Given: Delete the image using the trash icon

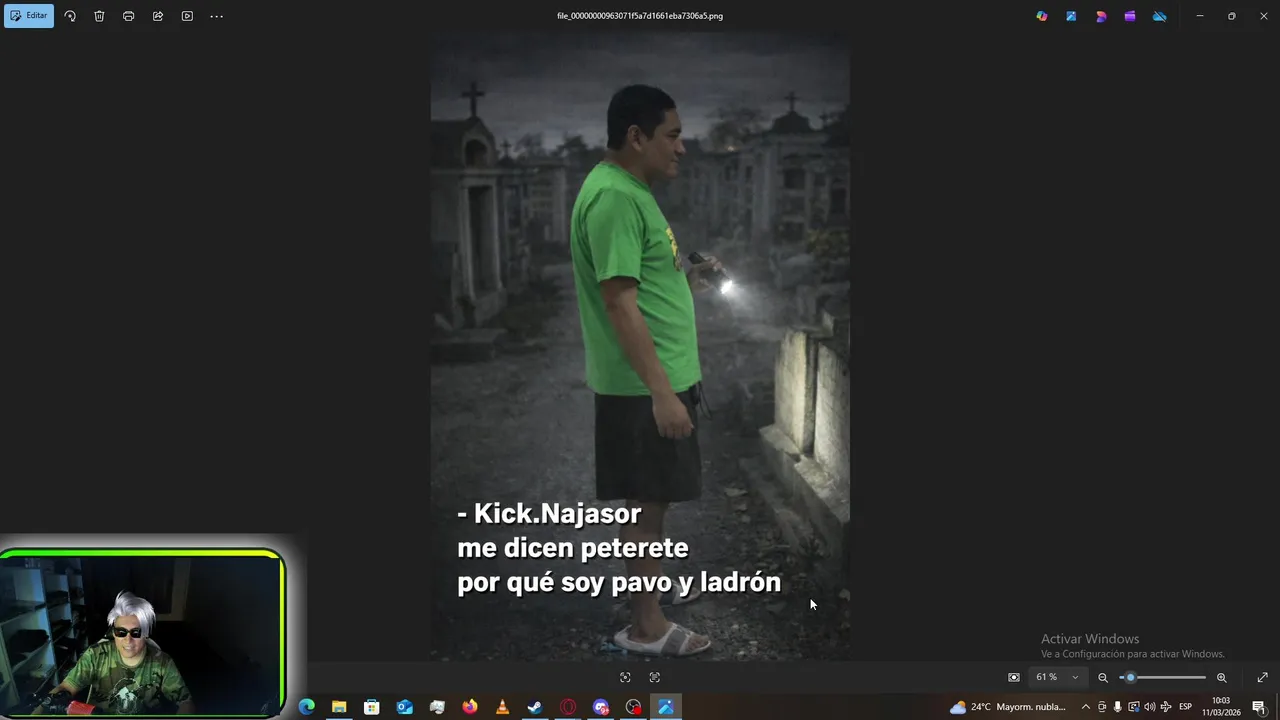Looking at the screenshot, I should 99,16.
